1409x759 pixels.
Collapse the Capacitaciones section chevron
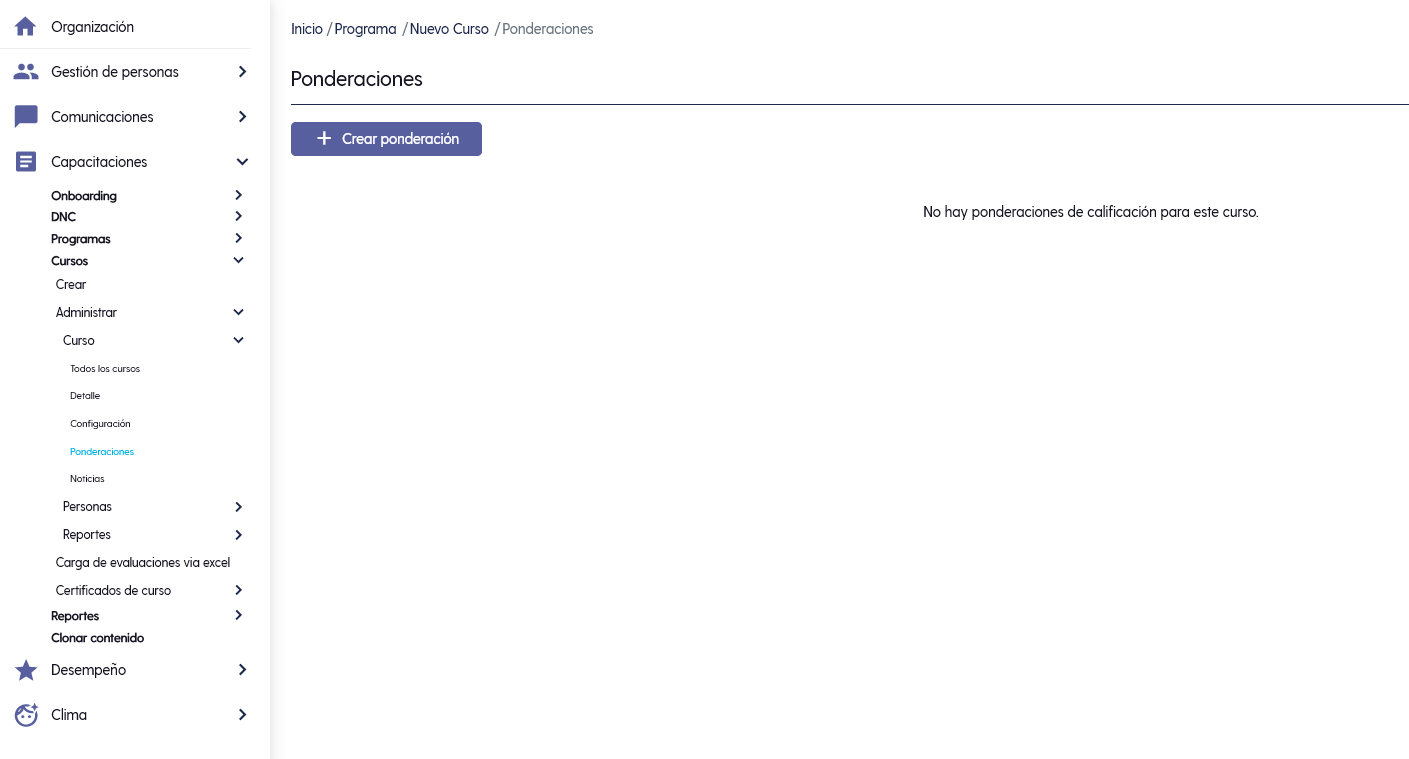242,162
